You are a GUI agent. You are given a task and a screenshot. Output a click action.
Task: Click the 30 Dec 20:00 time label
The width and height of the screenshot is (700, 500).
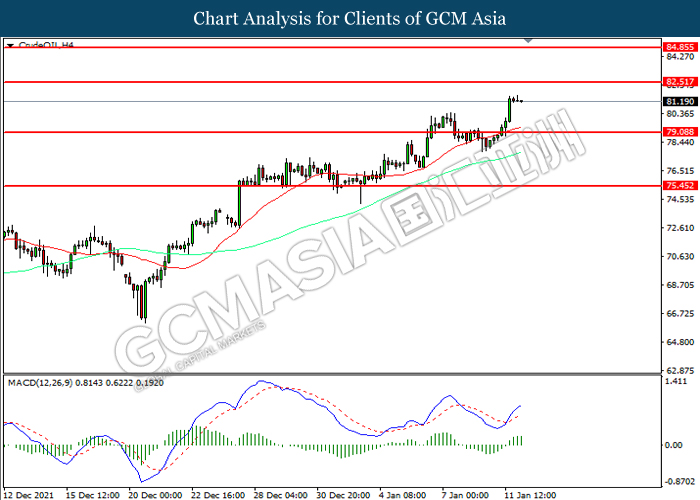click(343, 495)
